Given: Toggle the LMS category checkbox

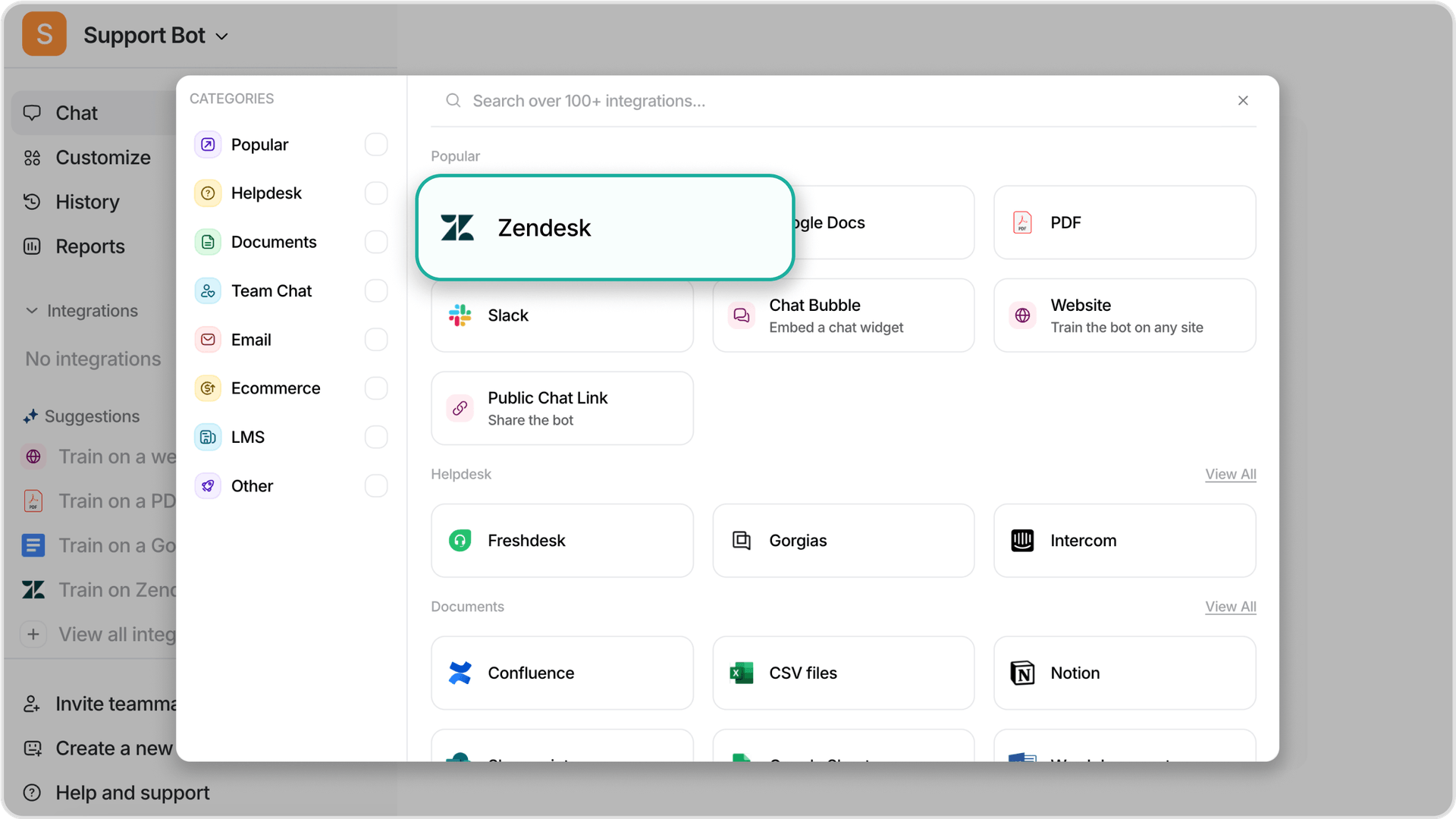Looking at the screenshot, I should pyautogui.click(x=376, y=437).
